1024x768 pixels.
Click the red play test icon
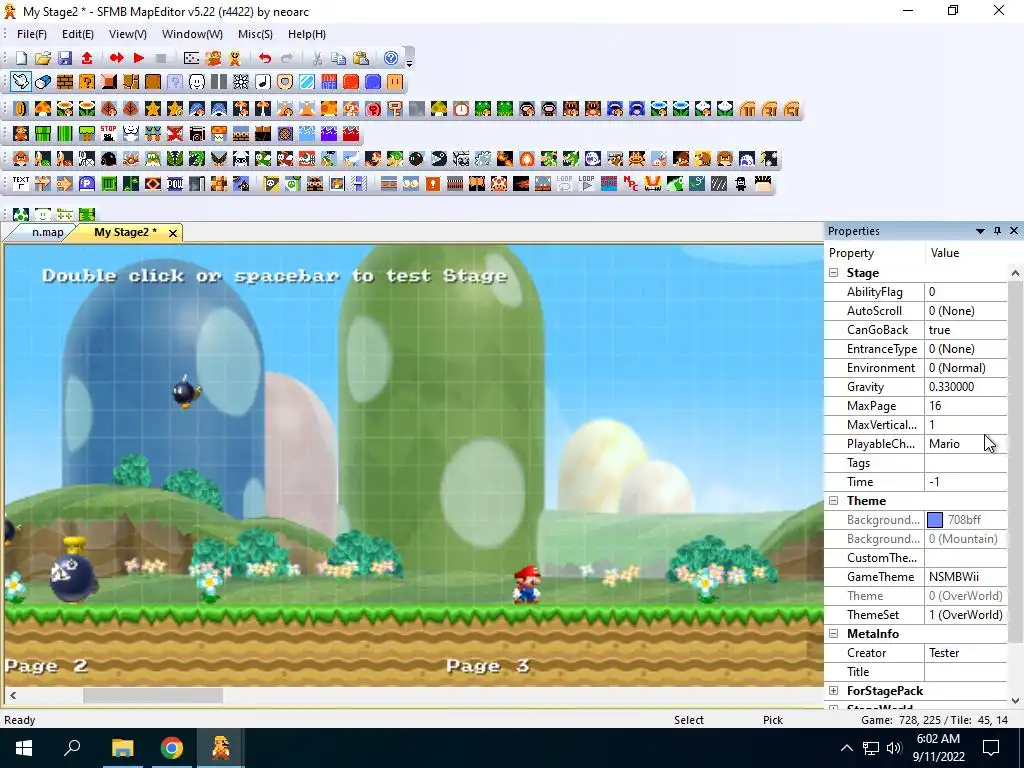pyautogui.click(x=138, y=58)
